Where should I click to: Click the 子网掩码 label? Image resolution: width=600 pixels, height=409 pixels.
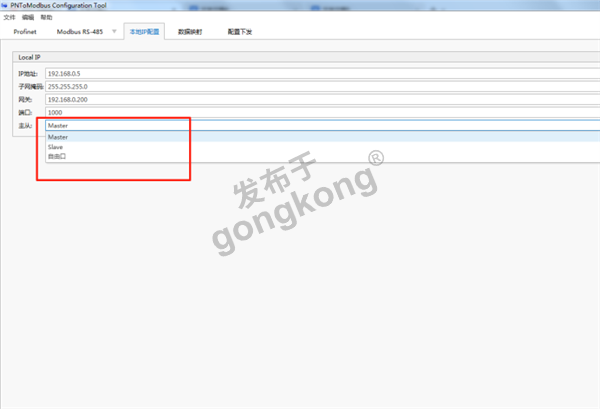click(31, 87)
